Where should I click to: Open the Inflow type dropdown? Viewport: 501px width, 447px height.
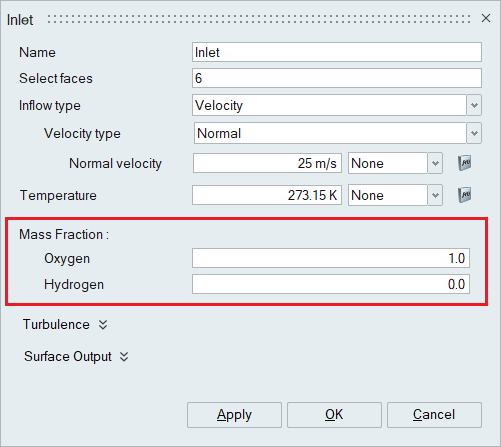474,105
